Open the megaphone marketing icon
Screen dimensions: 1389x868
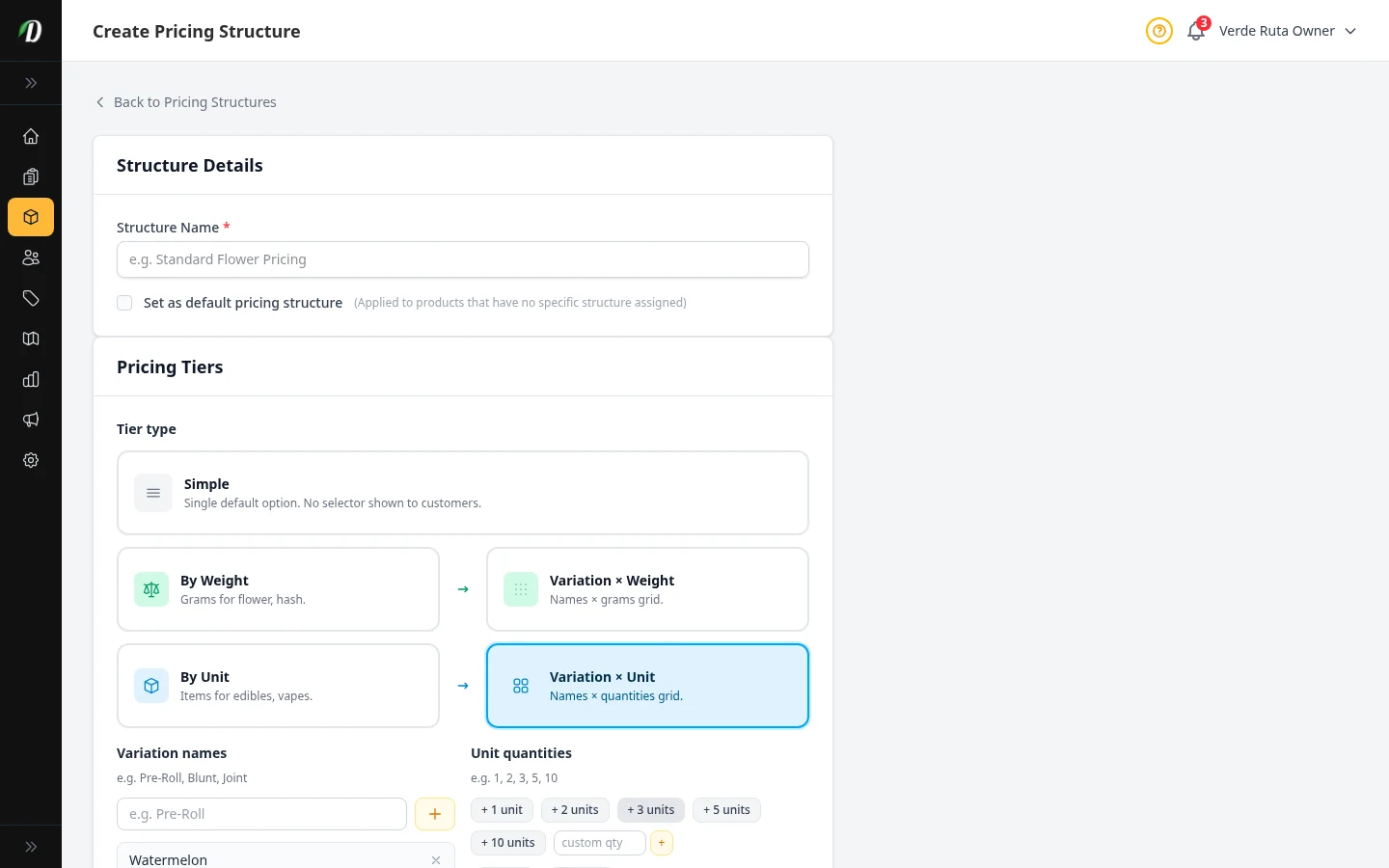click(x=31, y=420)
